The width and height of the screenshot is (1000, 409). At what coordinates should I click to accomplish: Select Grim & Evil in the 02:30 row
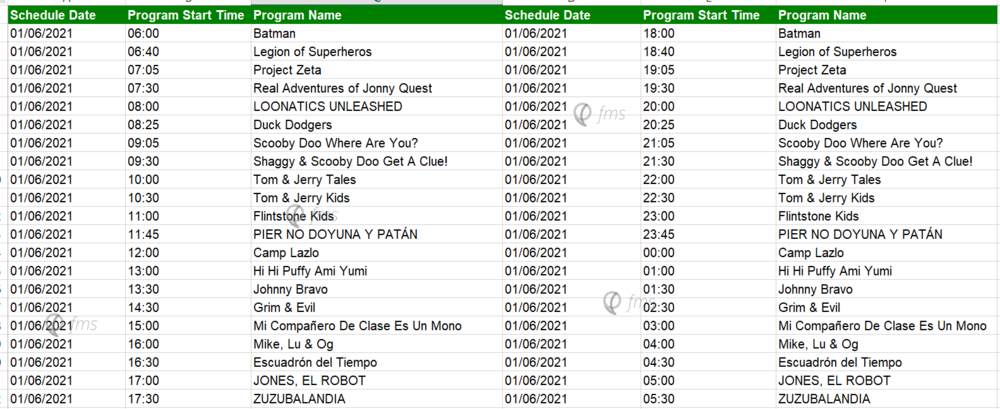[x=809, y=307]
